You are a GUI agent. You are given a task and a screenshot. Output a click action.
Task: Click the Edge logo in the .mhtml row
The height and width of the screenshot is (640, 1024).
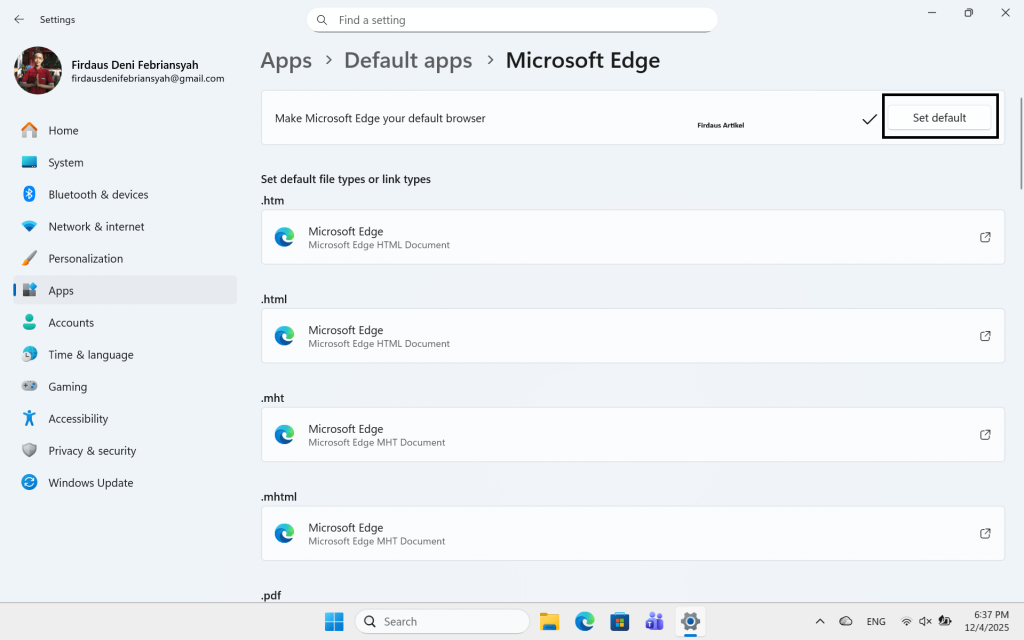284,534
